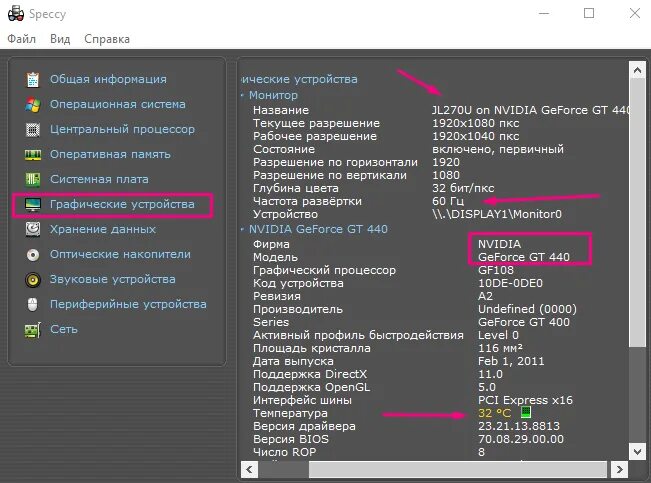Click the horizontal scrollbar right arrow
Image resolution: width=651 pixels, height=483 pixels.
(619, 469)
